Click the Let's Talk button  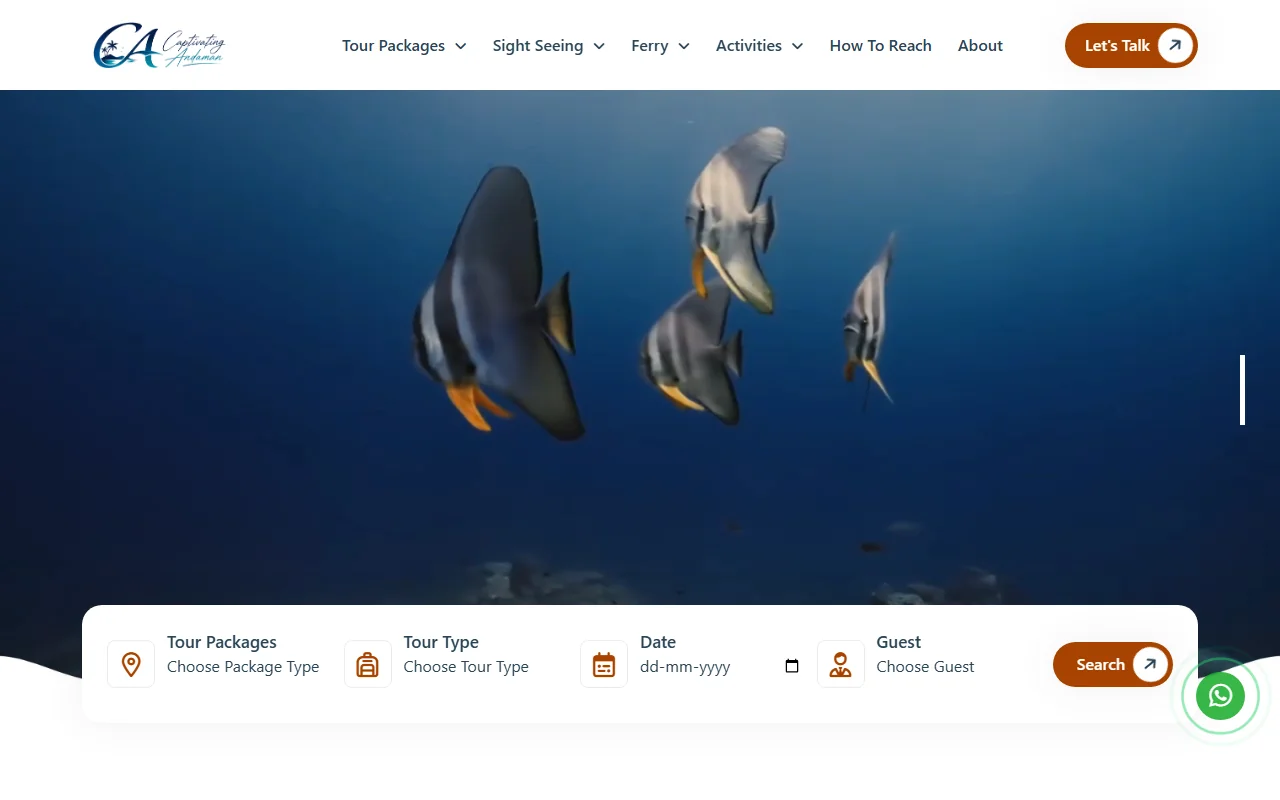click(1131, 45)
